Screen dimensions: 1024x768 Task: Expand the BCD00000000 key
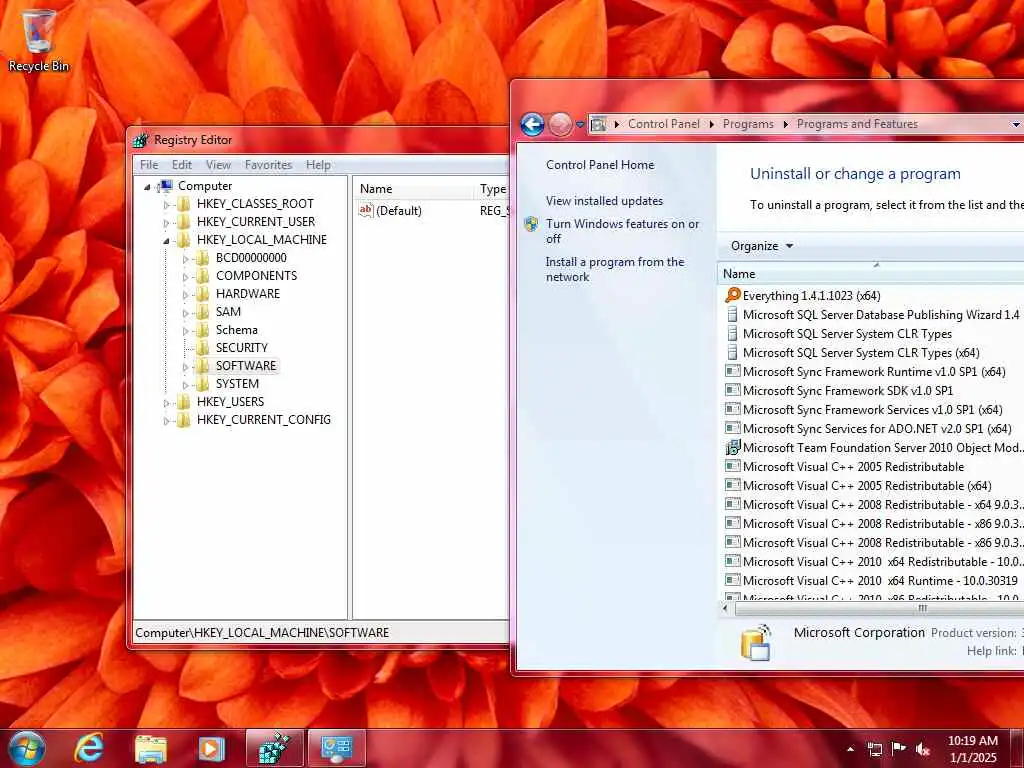click(185, 259)
